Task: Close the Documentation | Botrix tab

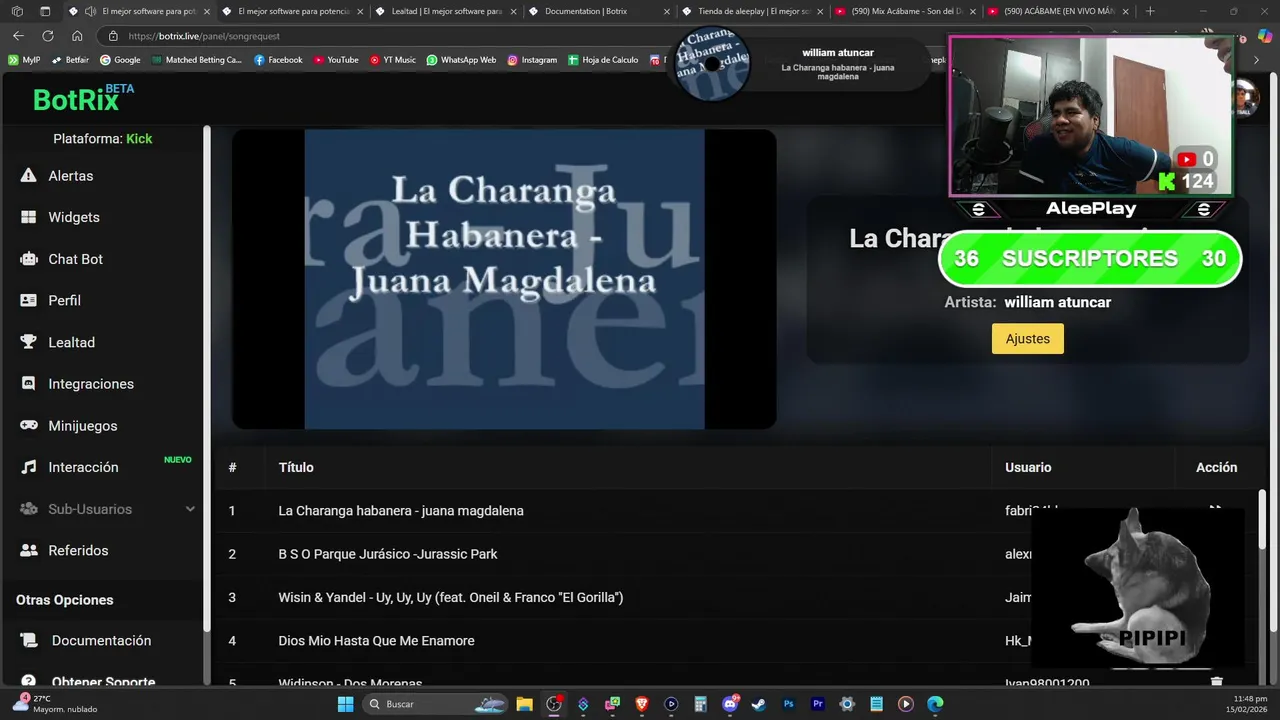Action: click(x=667, y=11)
